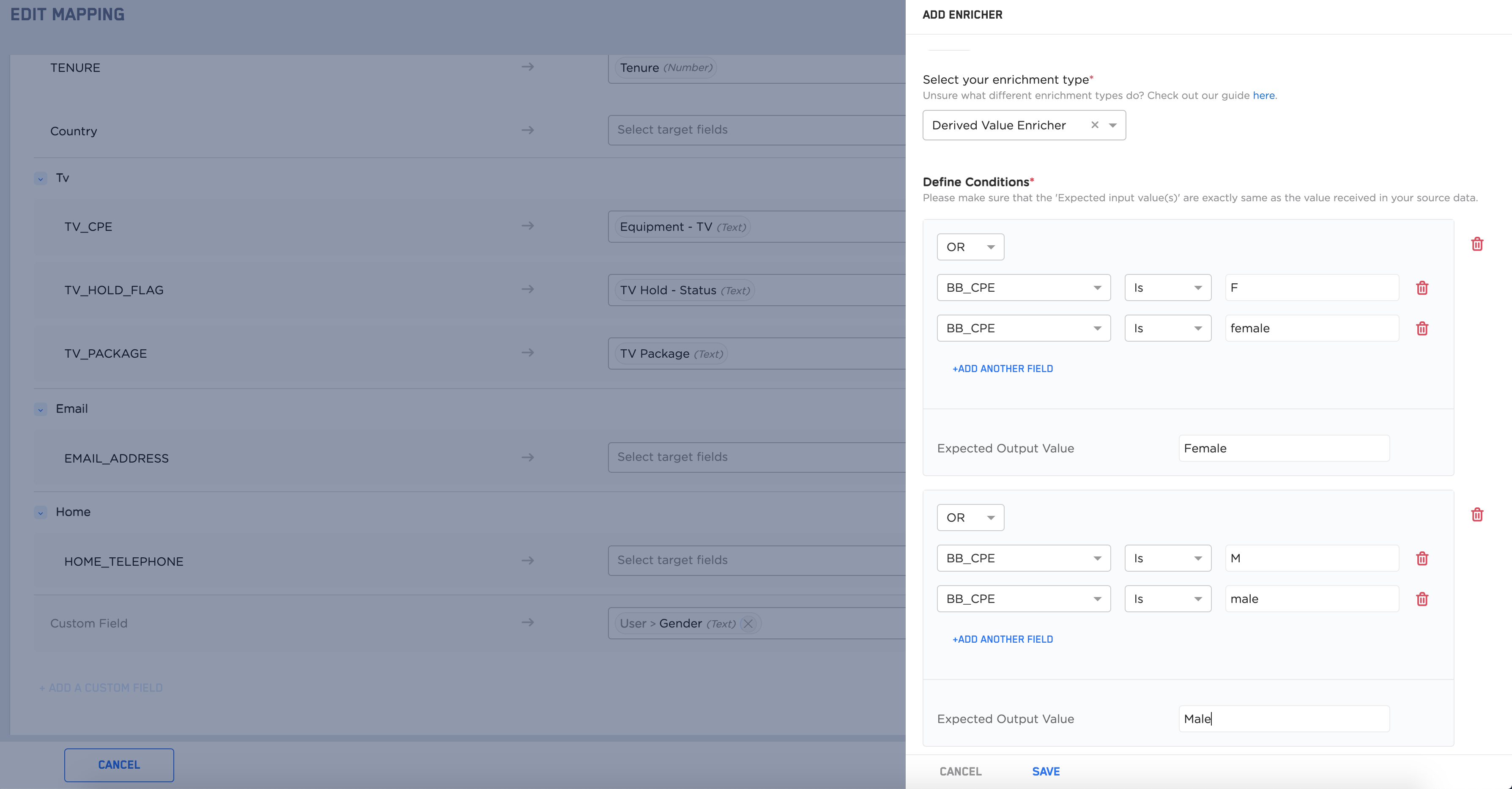Screen dimensions: 1512x789
Task: Collapse the Tv section
Action: [41, 178]
